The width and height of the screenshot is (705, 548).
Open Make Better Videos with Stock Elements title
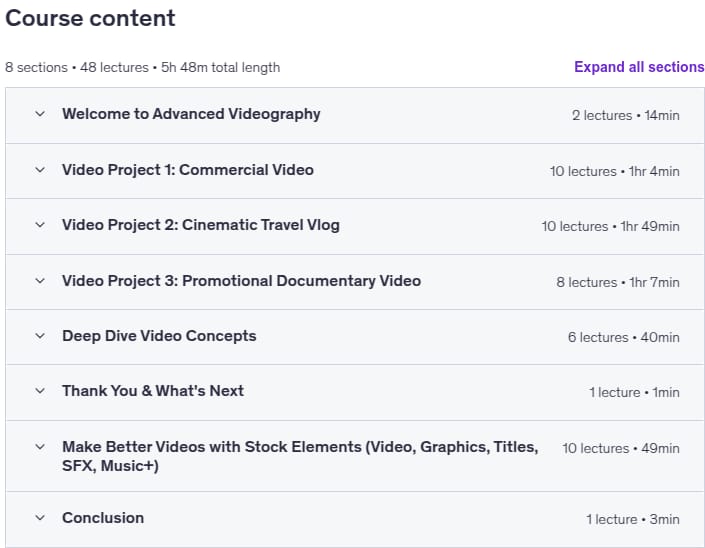300,456
